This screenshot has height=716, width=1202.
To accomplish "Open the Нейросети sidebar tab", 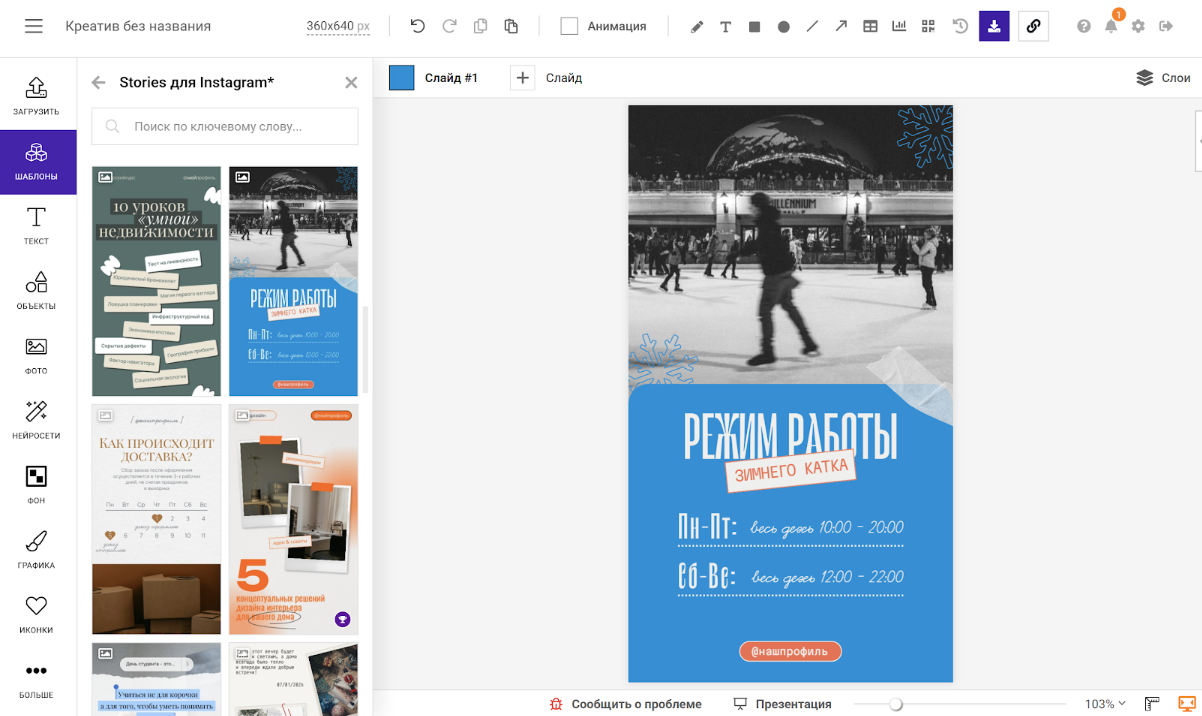I will click(x=37, y=420).
